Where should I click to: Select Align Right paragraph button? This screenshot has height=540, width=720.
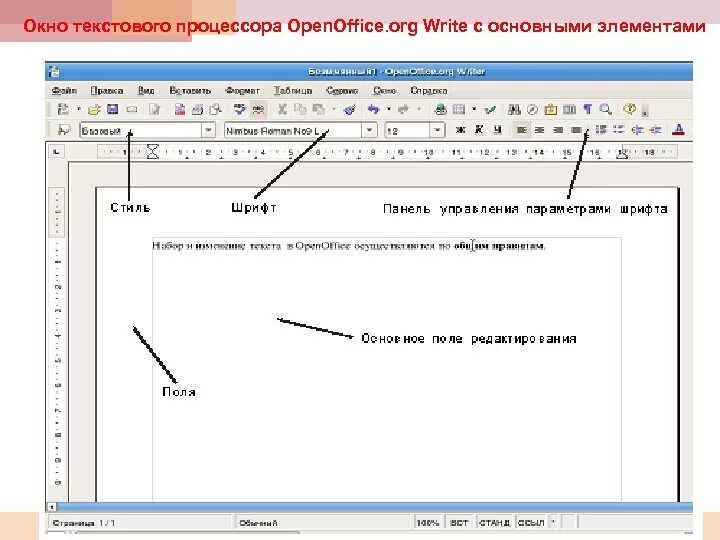point(558,130)
